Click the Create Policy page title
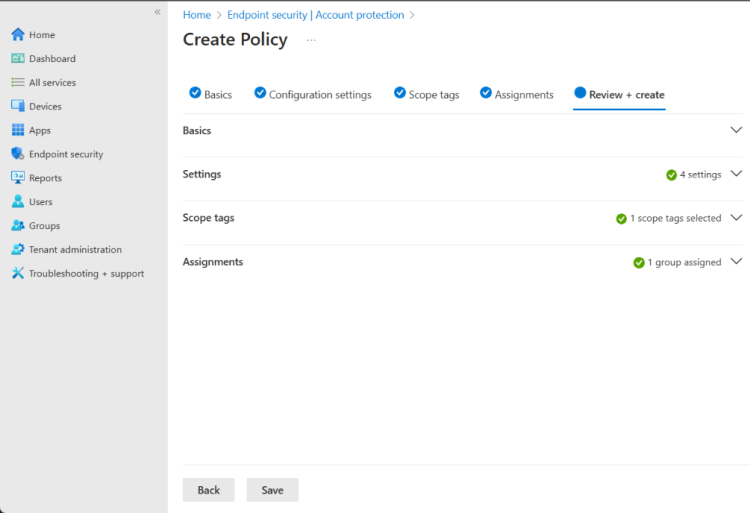 click(x=235, y=40)
